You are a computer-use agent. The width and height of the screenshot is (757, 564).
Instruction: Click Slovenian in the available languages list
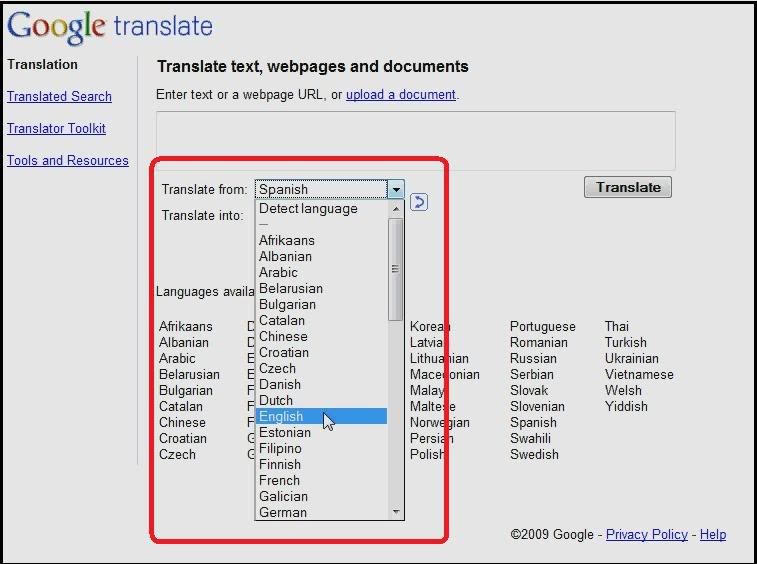pyautogui.click(x=537, y=406)
